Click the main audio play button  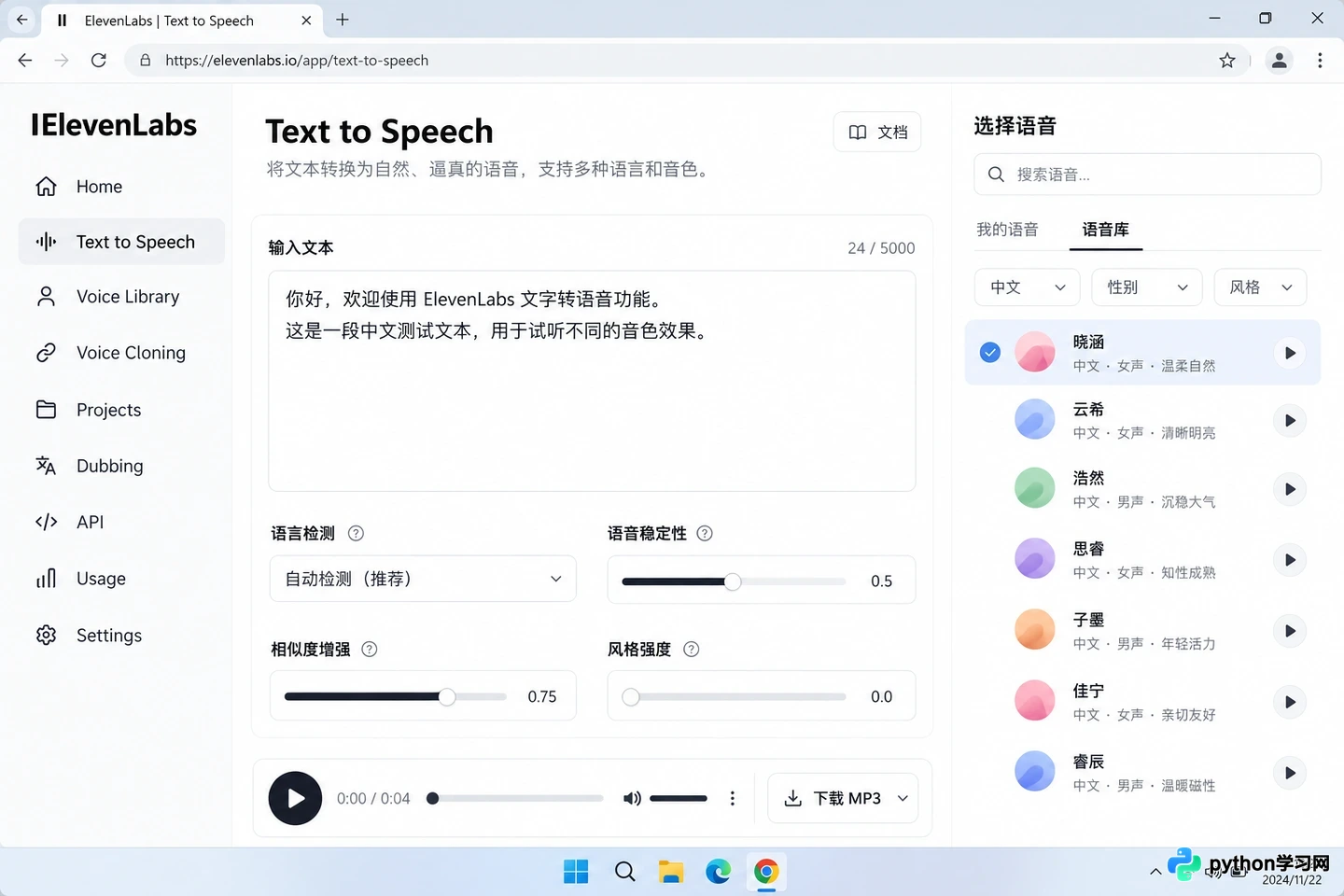tap(295, 798)
